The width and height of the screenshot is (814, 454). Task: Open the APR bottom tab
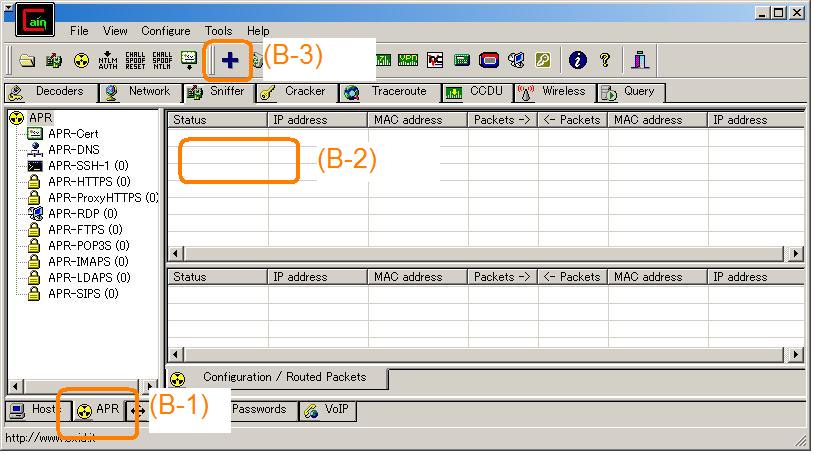[x=98, y=410]
